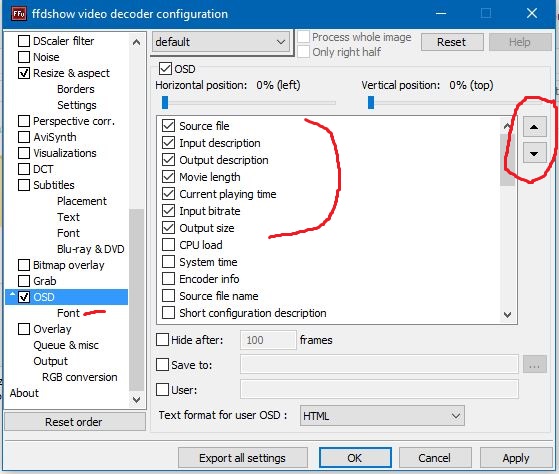Enable the Bitmap overlay checkbox

(x=24, y=265)
